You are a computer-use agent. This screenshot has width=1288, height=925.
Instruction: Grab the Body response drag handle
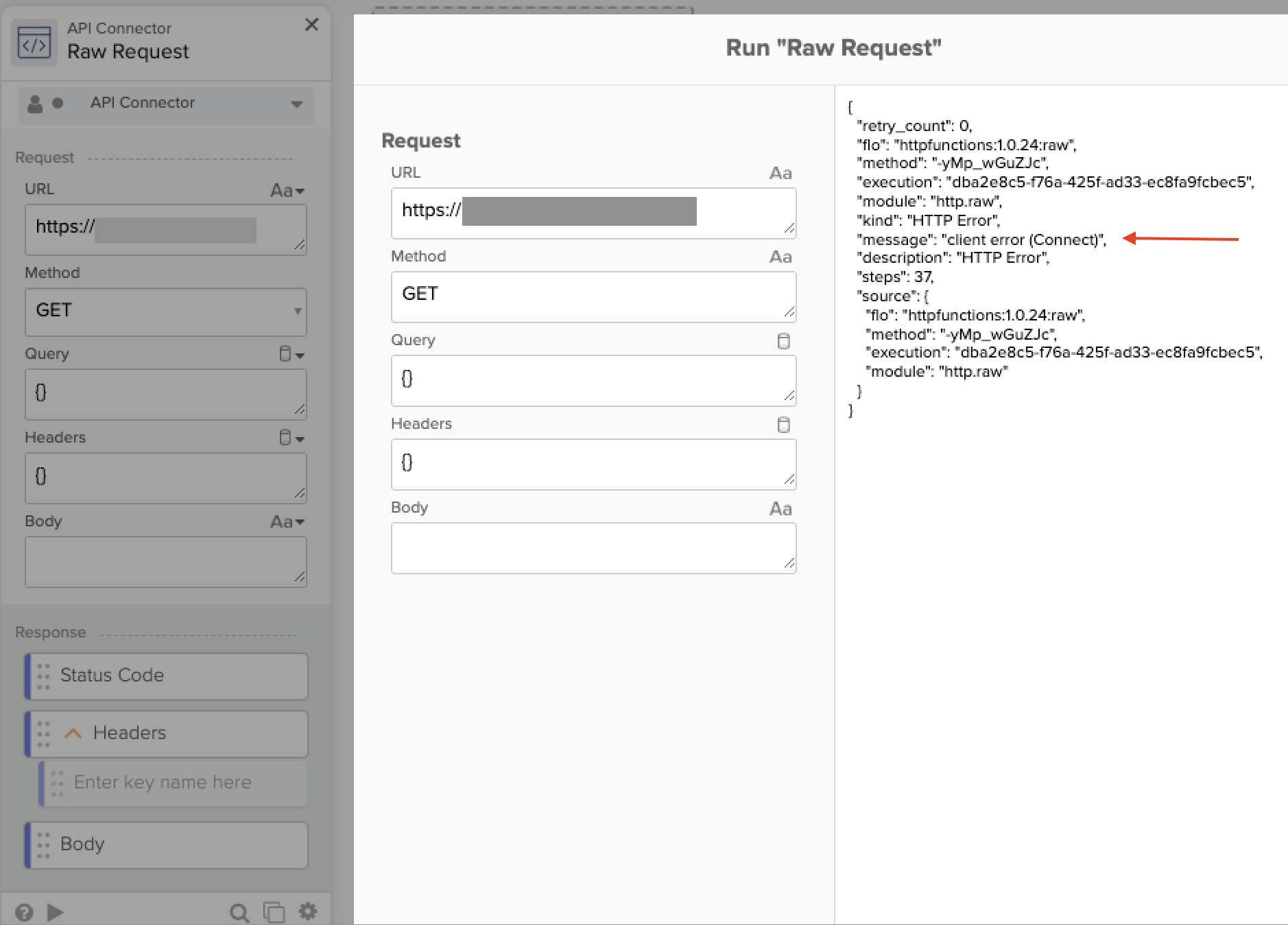click(43, 845)
